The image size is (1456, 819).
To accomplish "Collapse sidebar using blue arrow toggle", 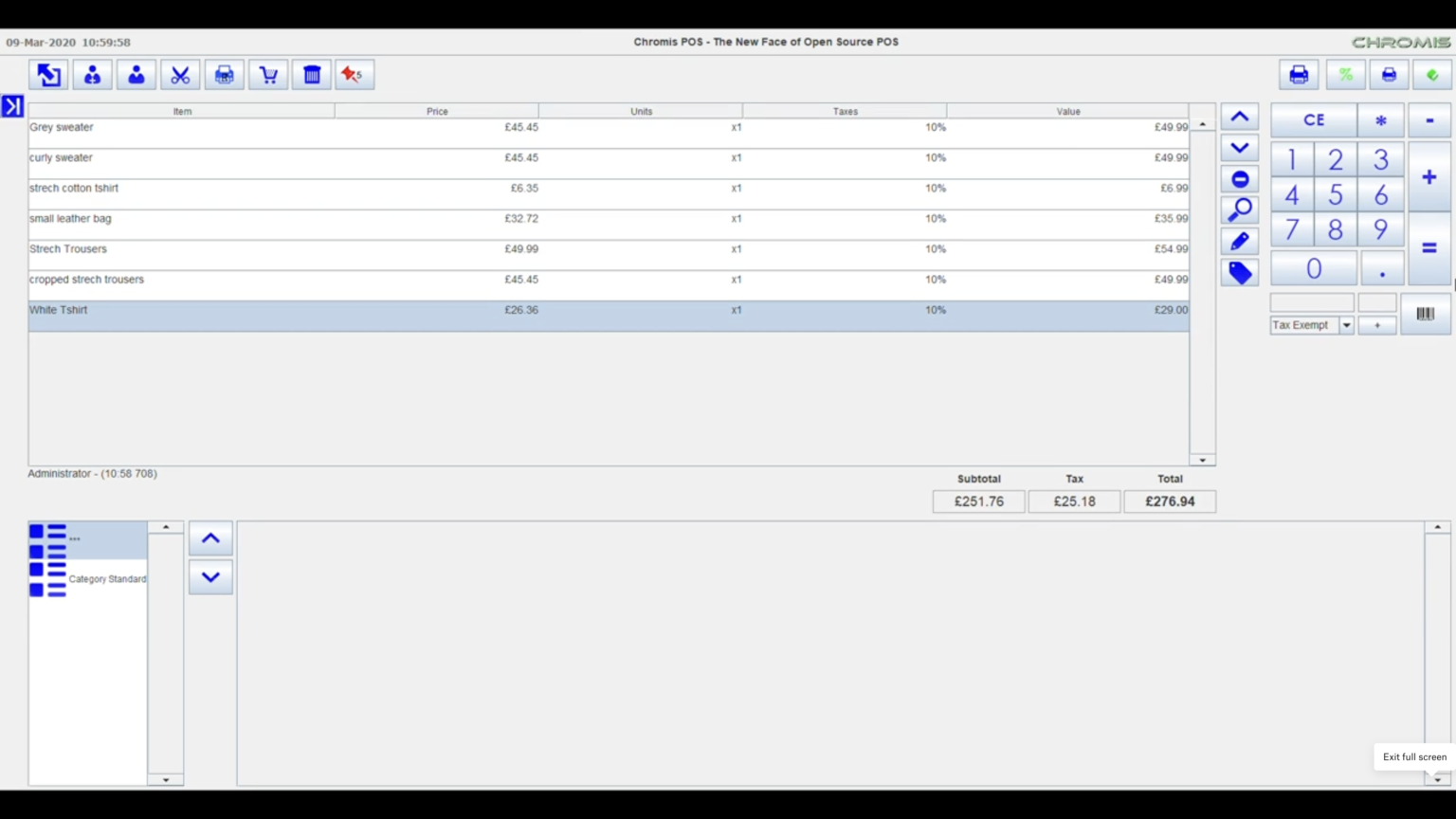I will [x=12, y=106].
